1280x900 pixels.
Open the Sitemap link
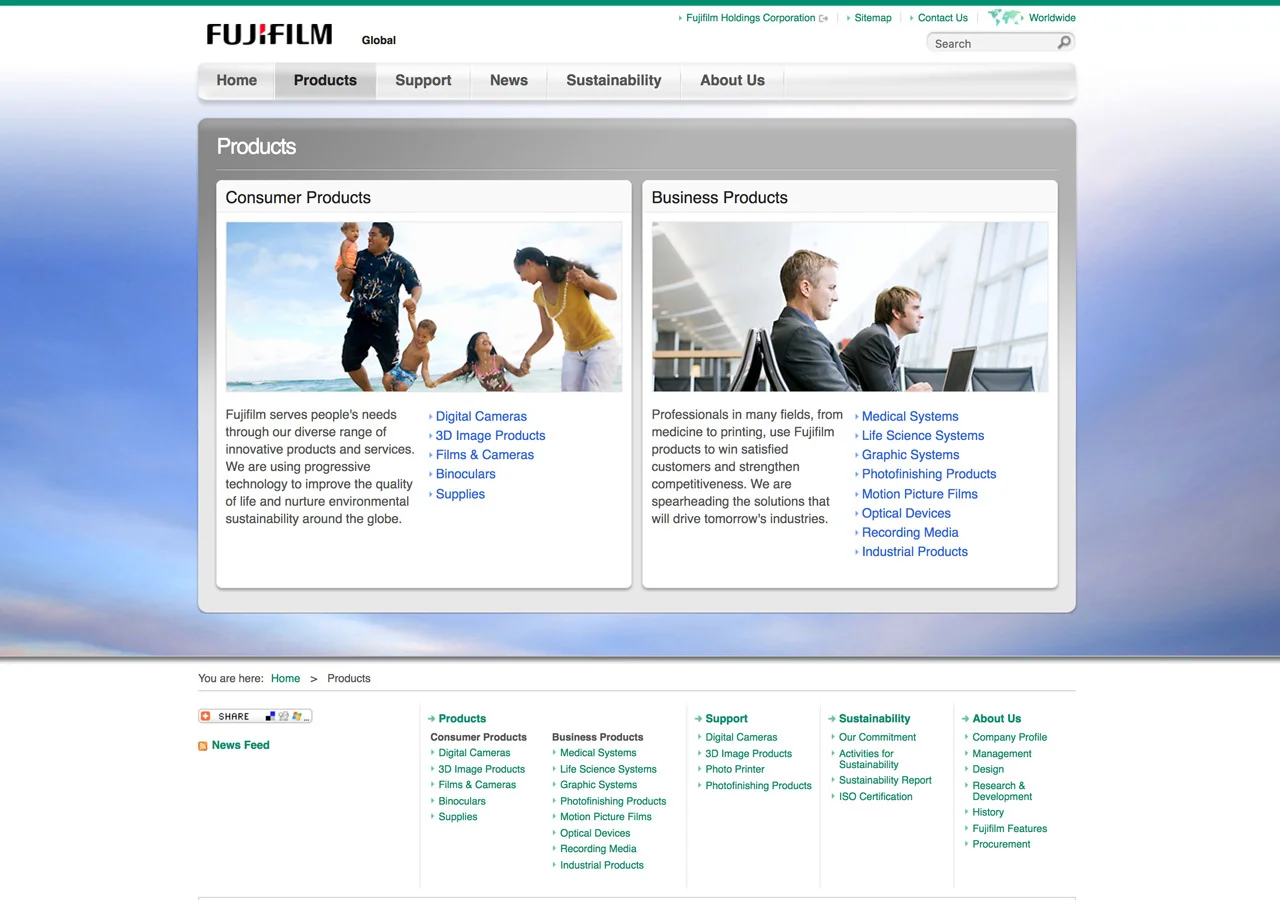pos(873,18)
